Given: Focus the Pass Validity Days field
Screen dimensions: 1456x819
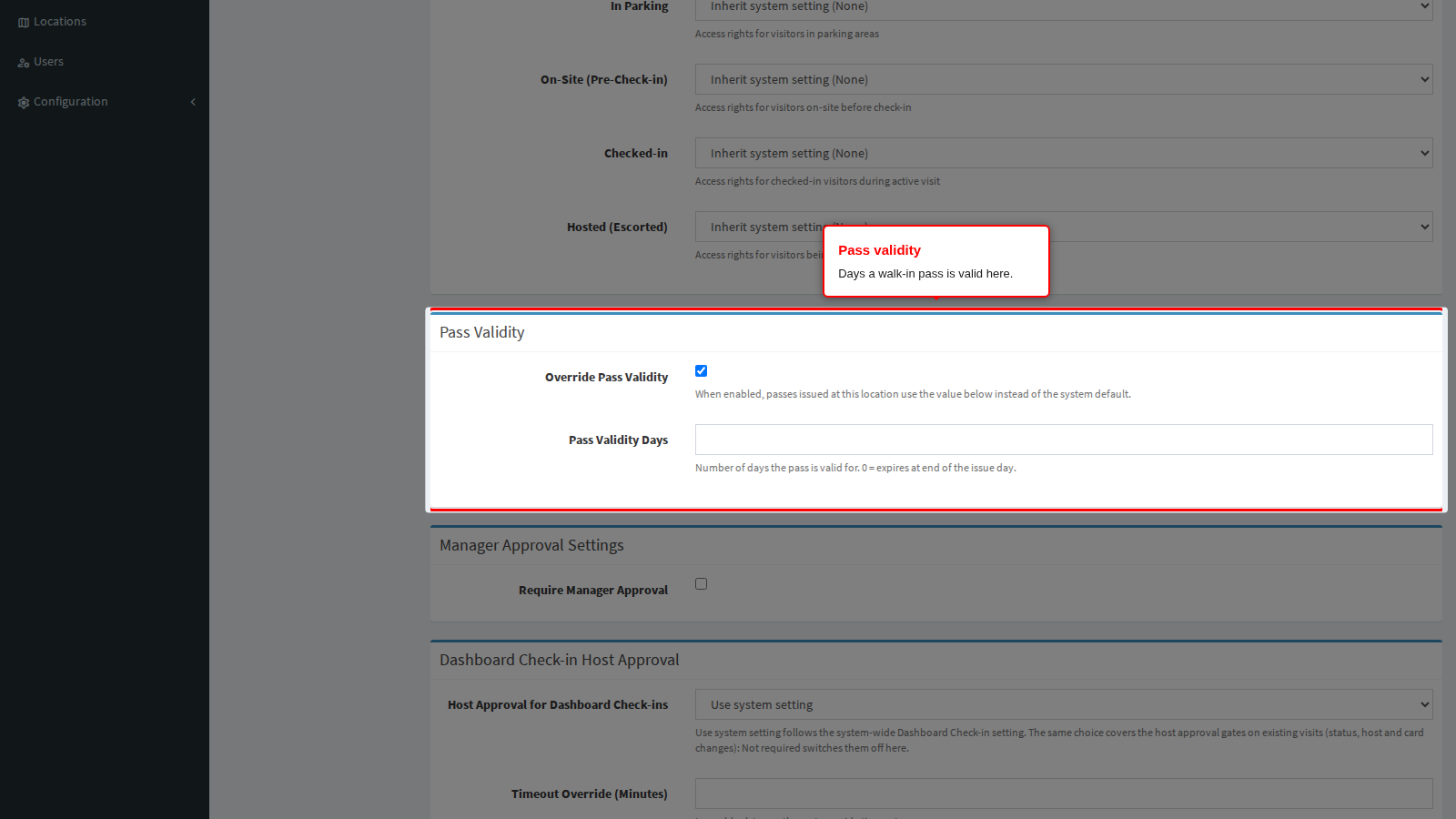Looking at the screenshot, I should click(x=1064, y=440).
